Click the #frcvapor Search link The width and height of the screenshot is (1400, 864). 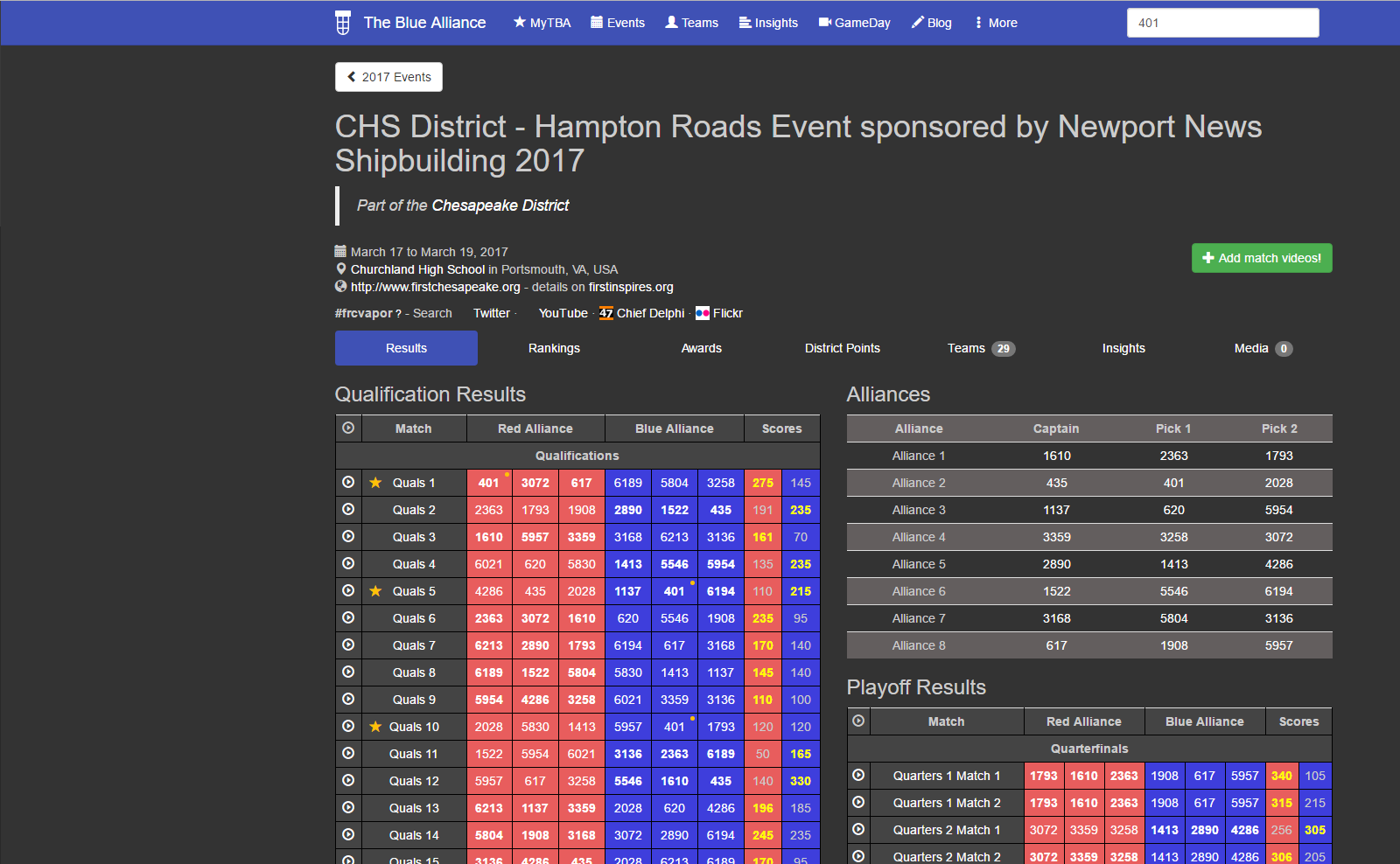click(432, 313)
